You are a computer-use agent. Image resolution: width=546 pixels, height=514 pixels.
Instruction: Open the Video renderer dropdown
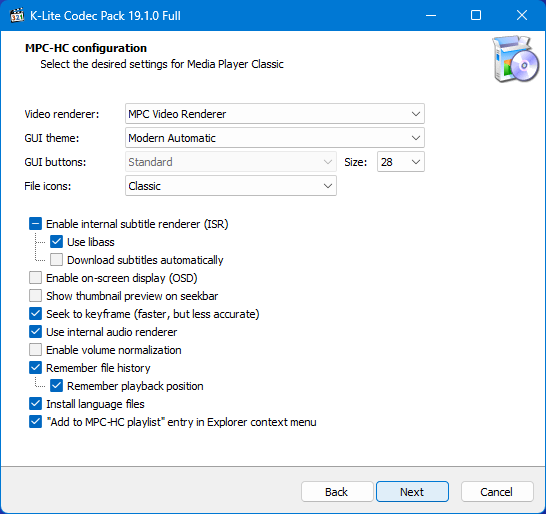pos(275,114)
